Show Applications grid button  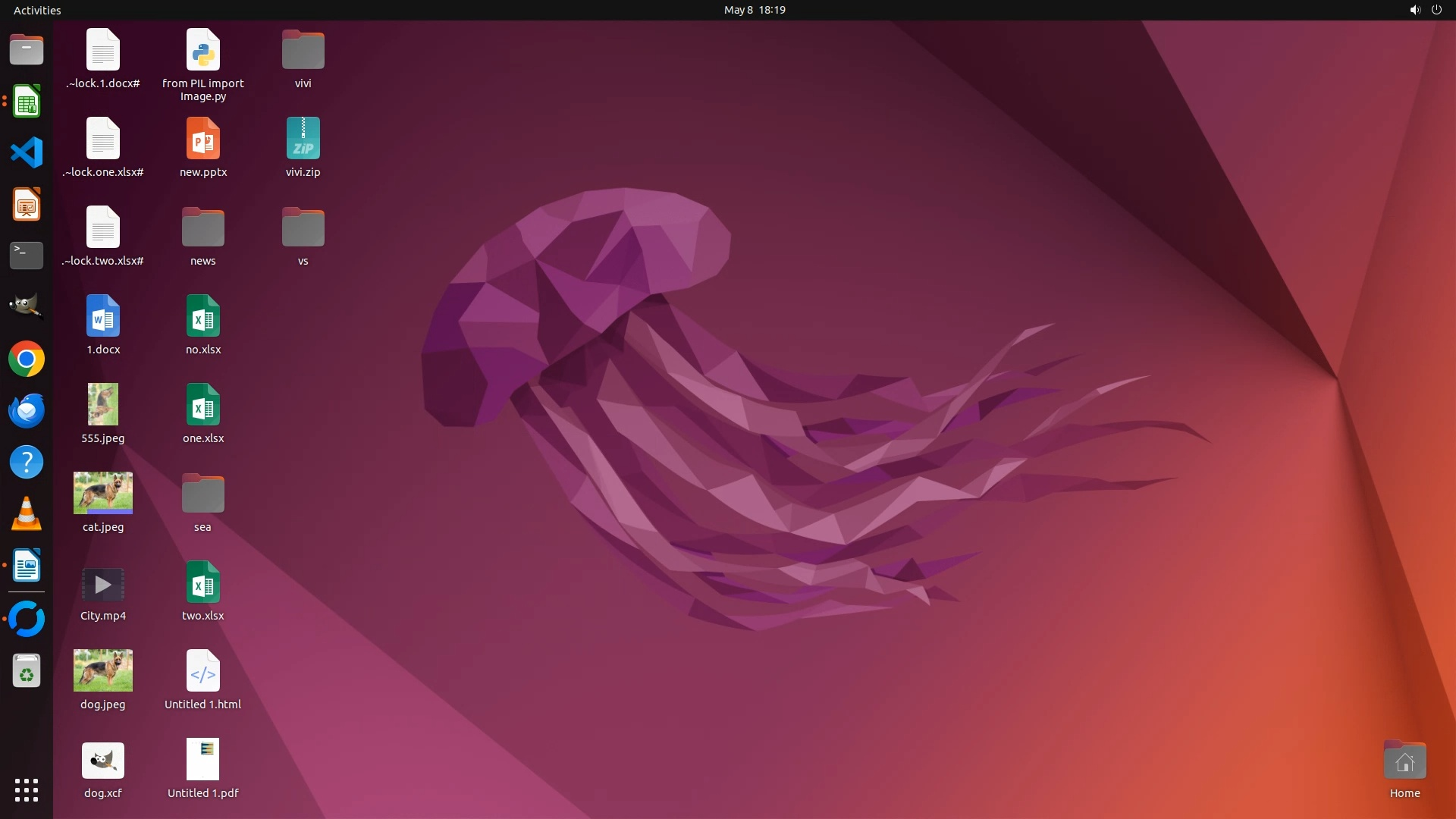(27, 790)
